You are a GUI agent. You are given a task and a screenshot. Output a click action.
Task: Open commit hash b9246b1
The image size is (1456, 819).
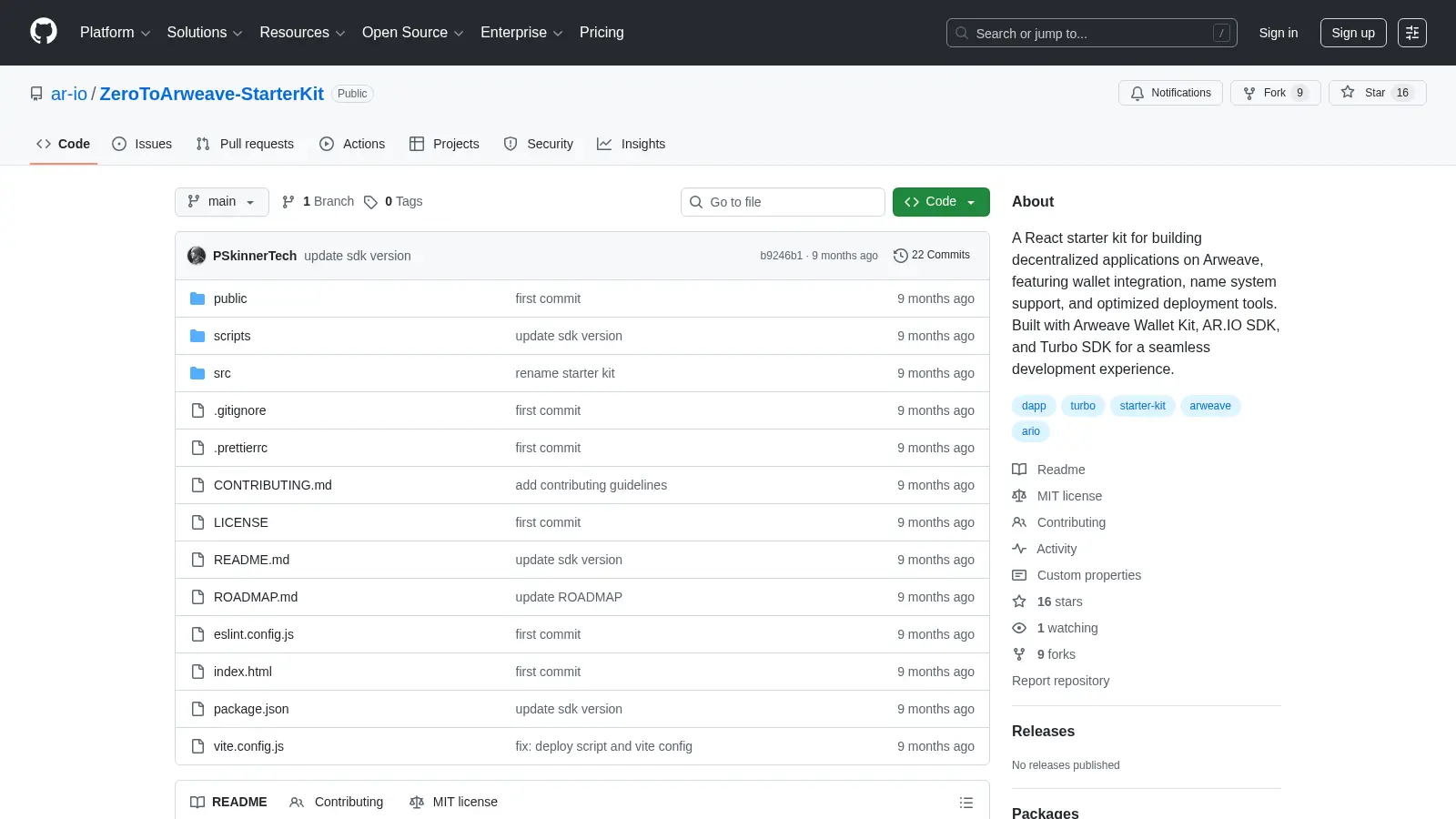point(782,256)
